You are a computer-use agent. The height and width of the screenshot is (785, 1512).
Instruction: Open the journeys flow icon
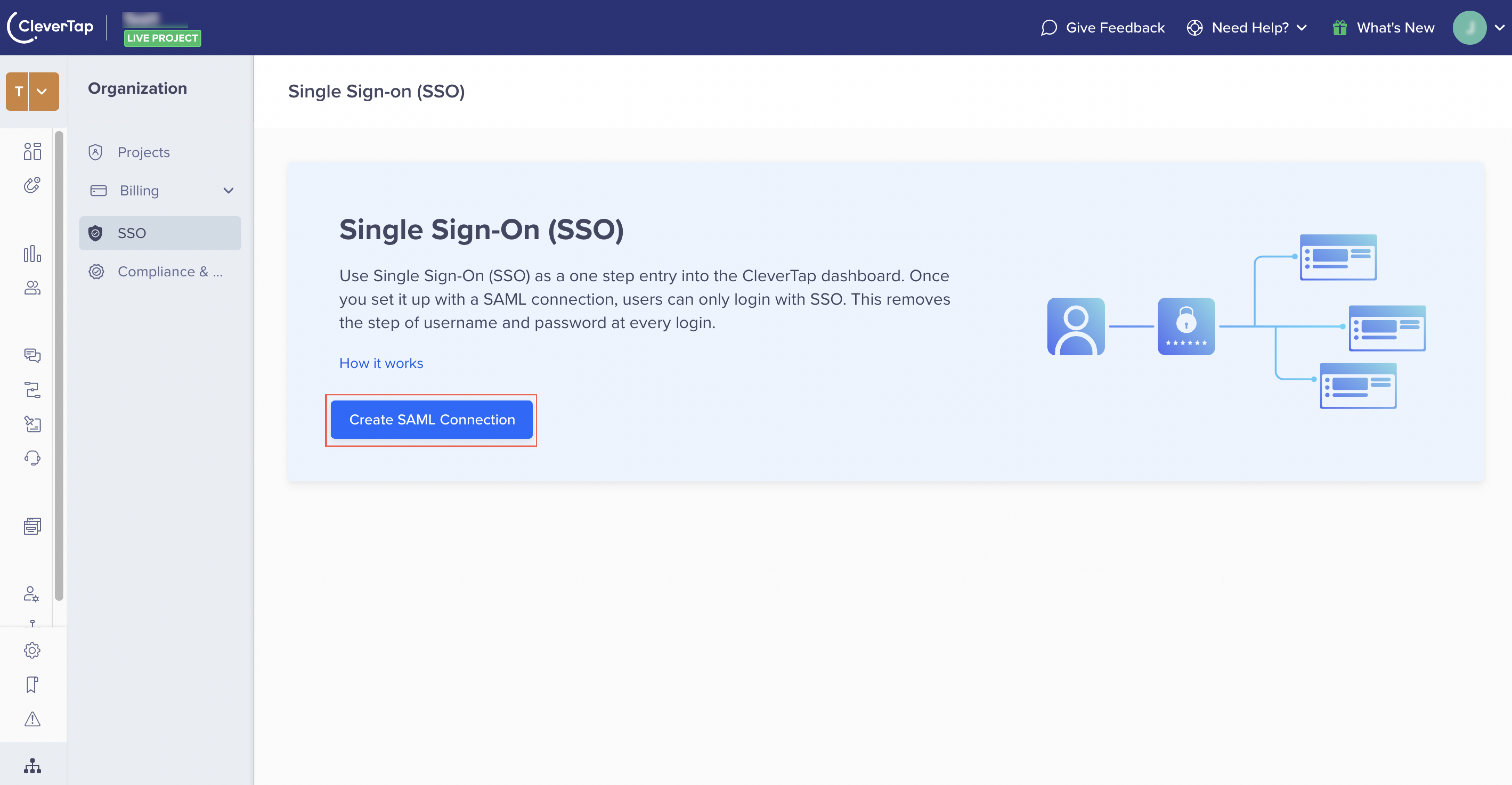coord(32,390)
